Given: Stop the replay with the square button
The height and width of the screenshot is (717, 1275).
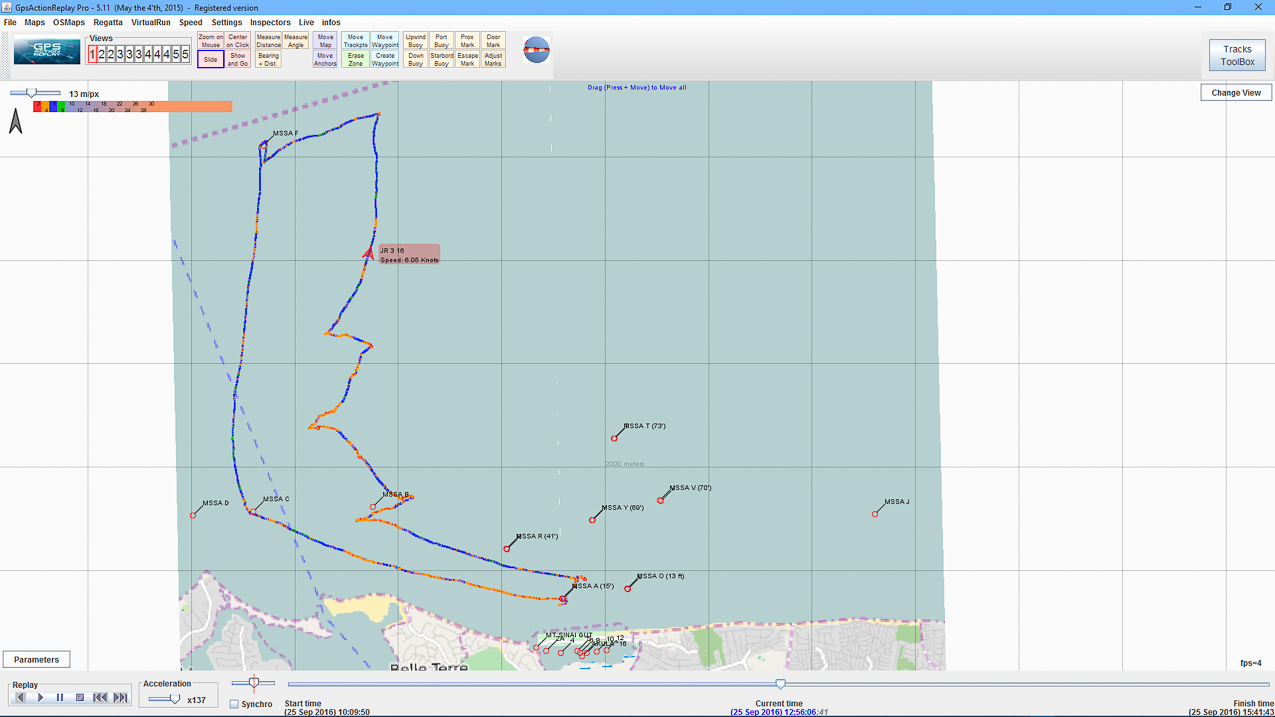Looking at the screenshot, I should tap(80, 698).
